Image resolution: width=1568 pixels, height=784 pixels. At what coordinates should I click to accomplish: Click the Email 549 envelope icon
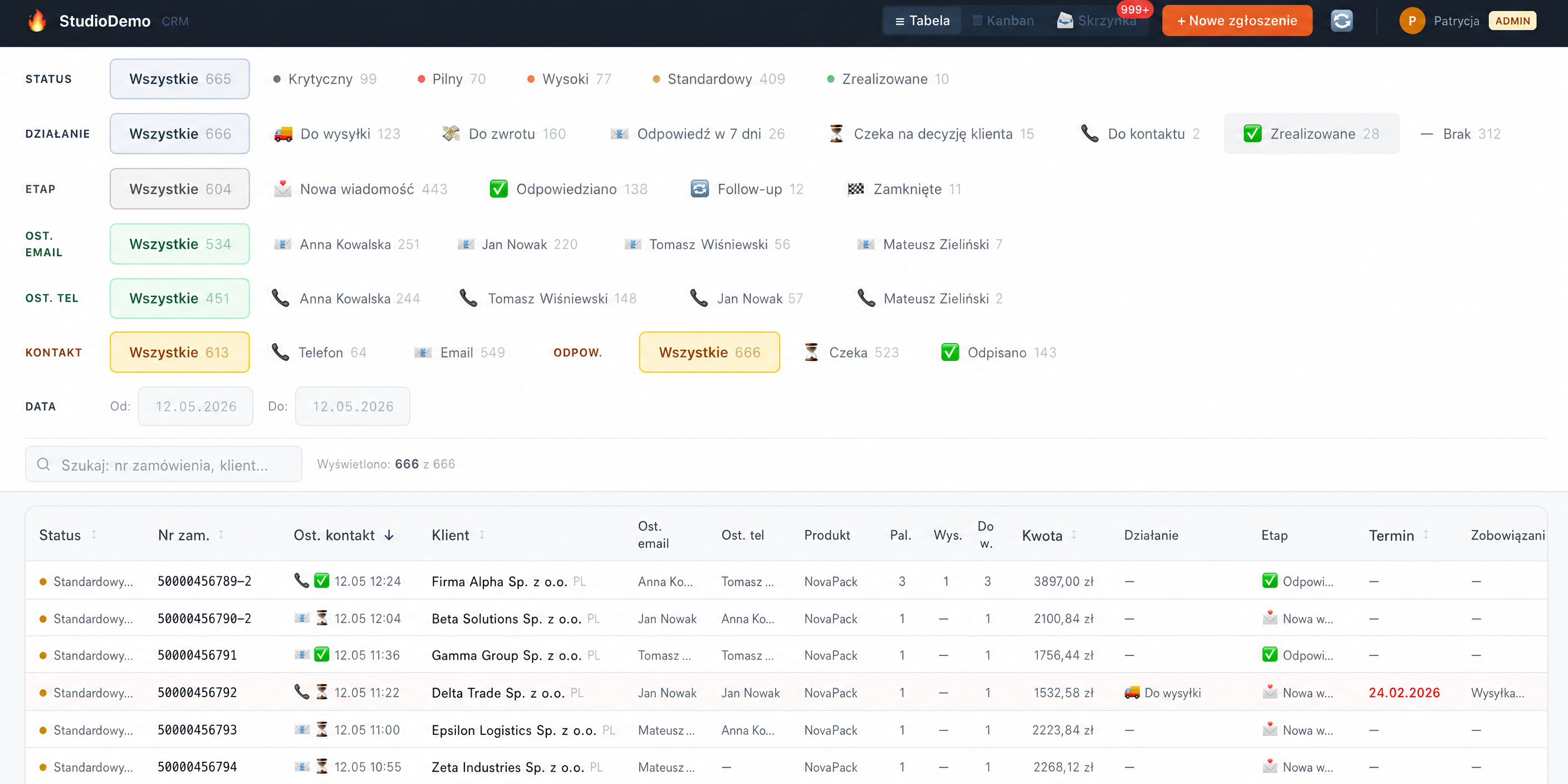(x=423, y=352)
